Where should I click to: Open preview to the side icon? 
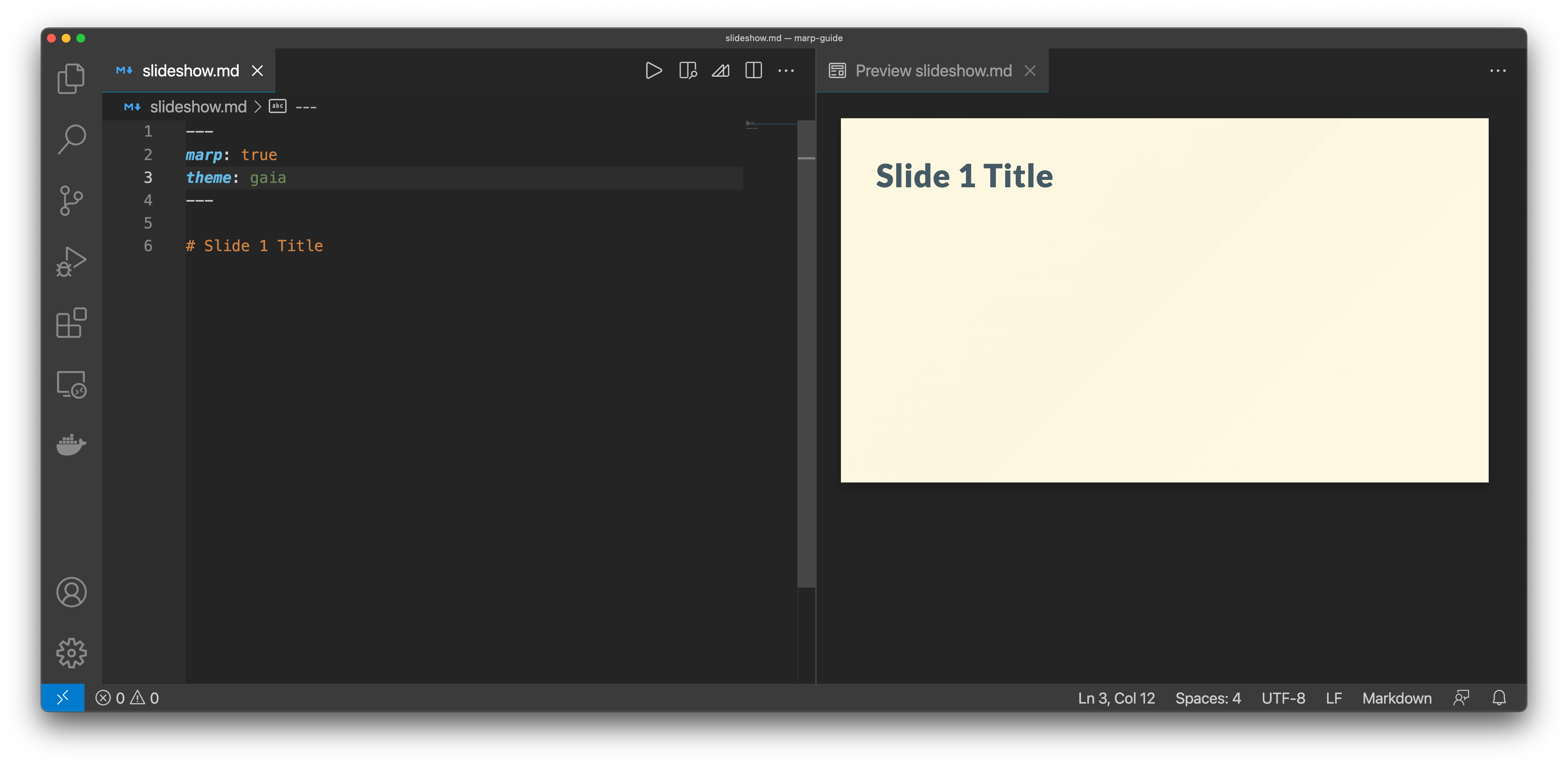pos(688,71)
